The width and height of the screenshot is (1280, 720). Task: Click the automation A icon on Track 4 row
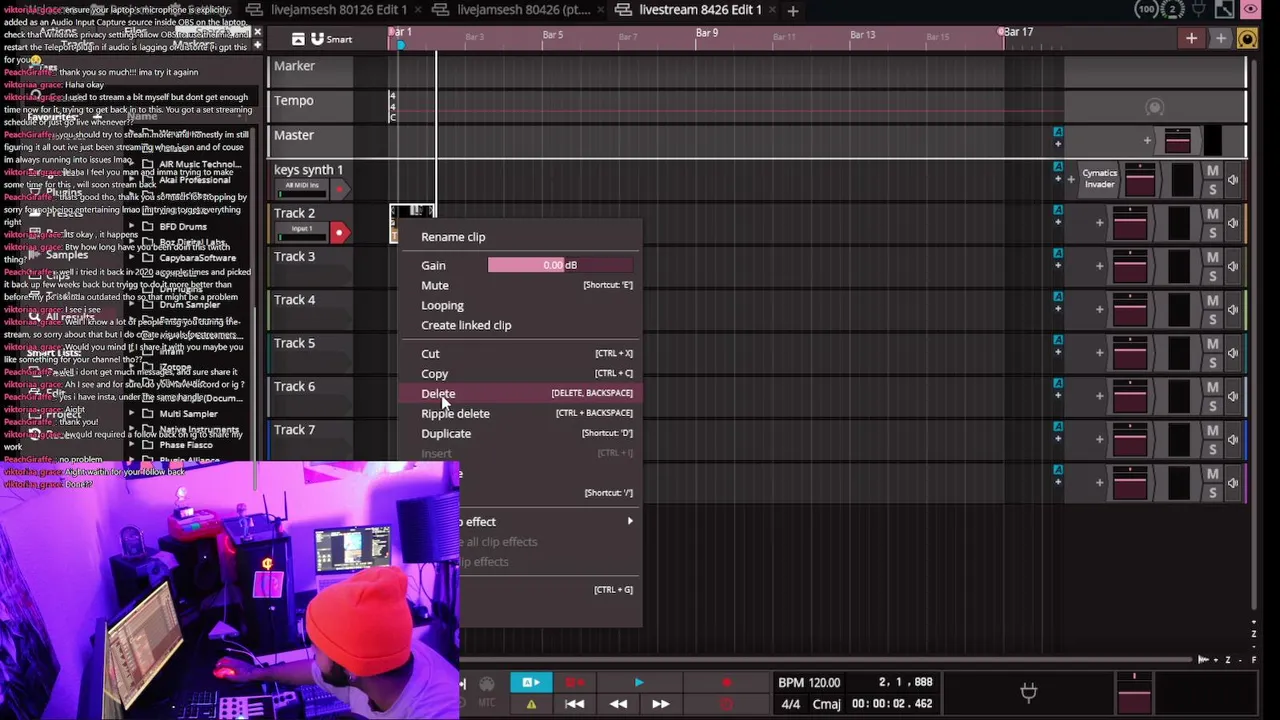[x=1058, y=297]
